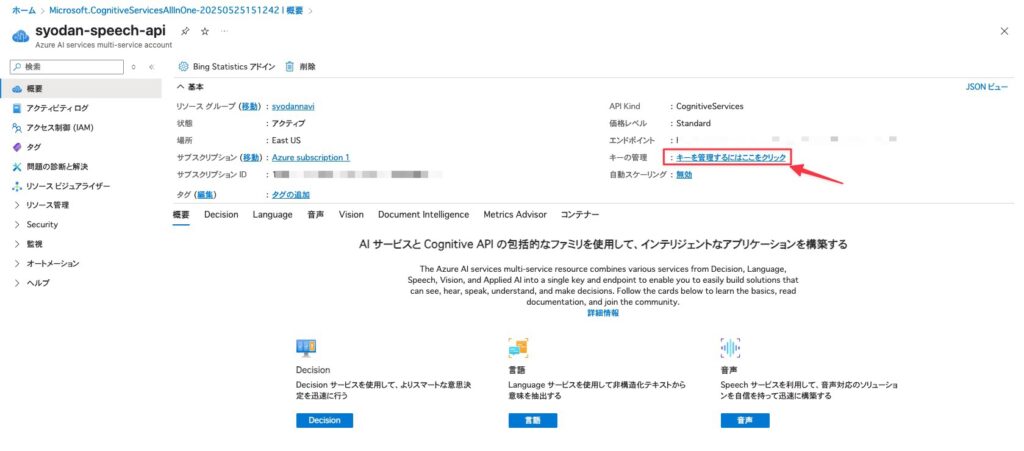1024x451 pixels.
Task: Mark resource as favorite with star icon
Action: pos(204,31)
